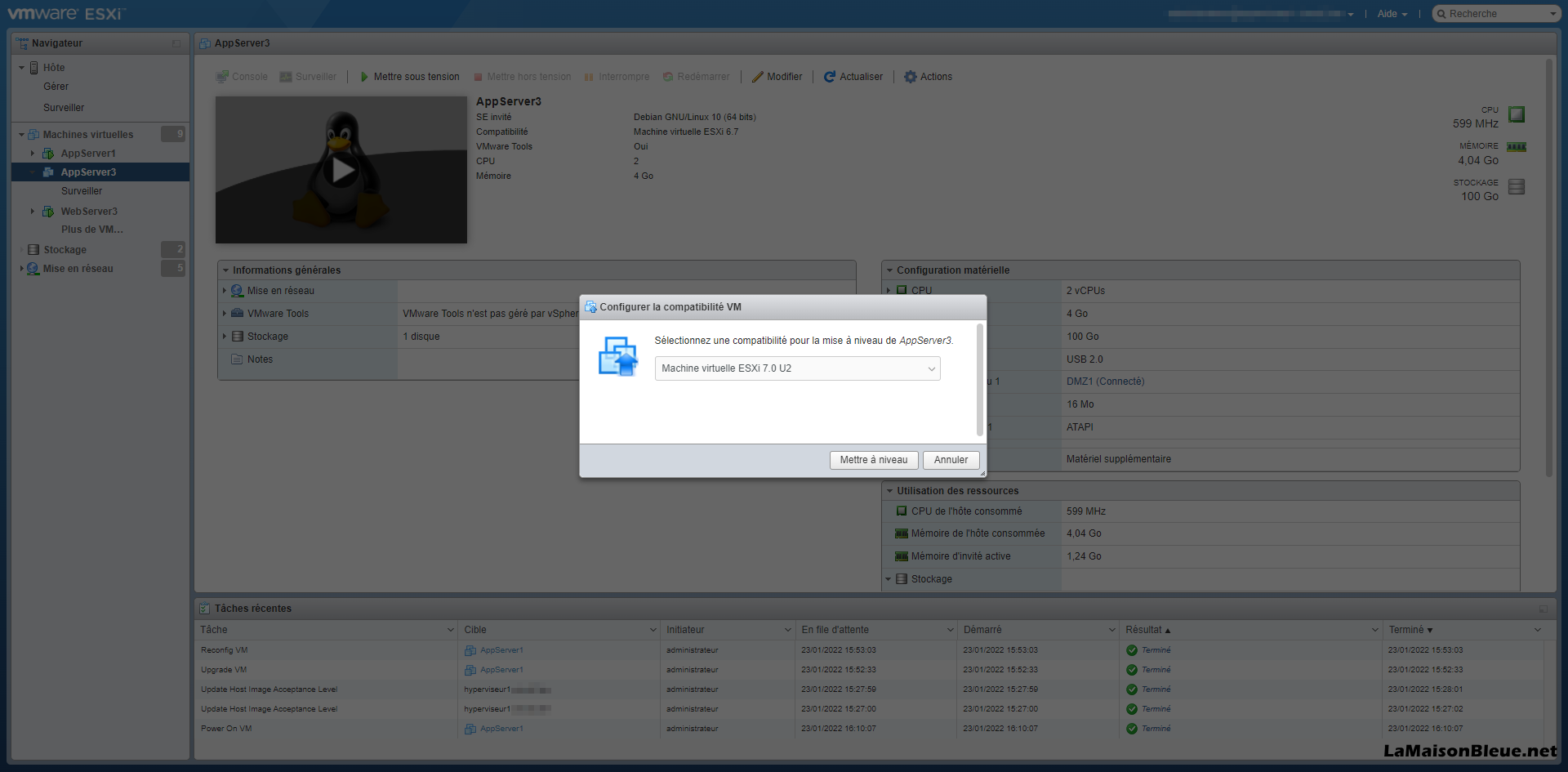This screenshot has height=772, width=1568.
Task: Click the green Terminé status icon for Reconfig VM
Action: click(1132, 650)
